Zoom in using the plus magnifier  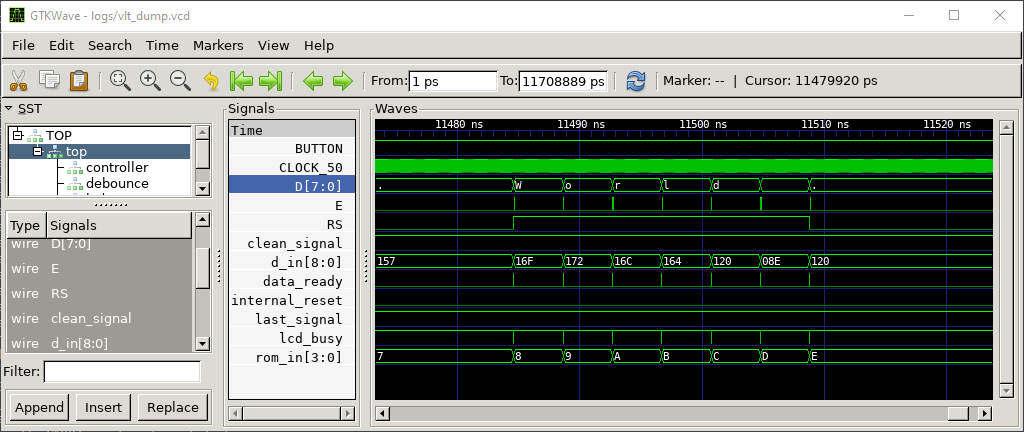tap(150, 81)
